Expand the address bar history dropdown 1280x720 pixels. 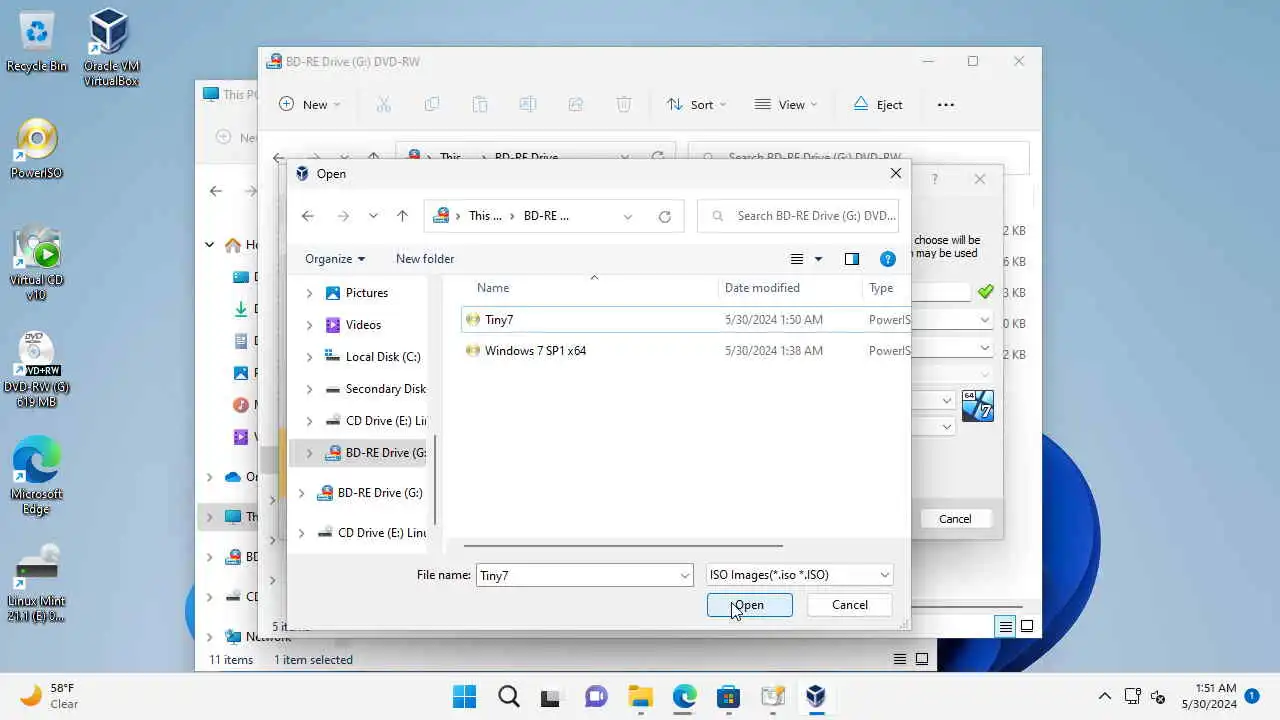(x=628, y=216)
